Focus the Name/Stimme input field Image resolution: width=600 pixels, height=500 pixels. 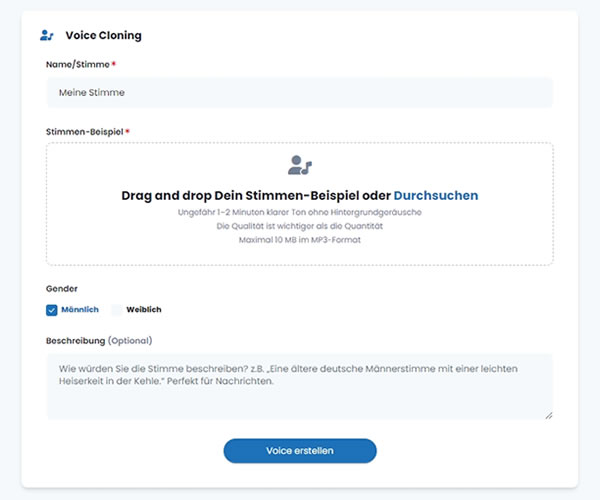click(299, 93)
